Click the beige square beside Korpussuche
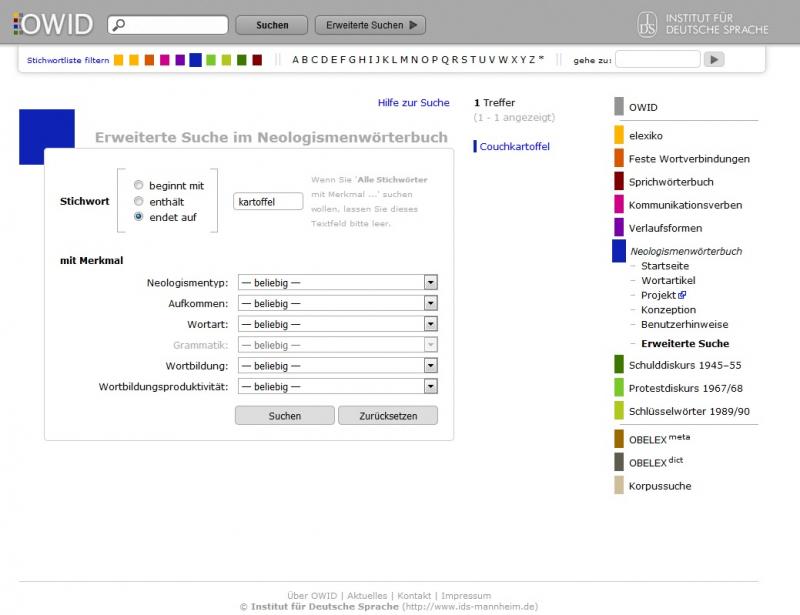Image resolution: width=800 pixels, height=615 pixels. pos(619,485)
